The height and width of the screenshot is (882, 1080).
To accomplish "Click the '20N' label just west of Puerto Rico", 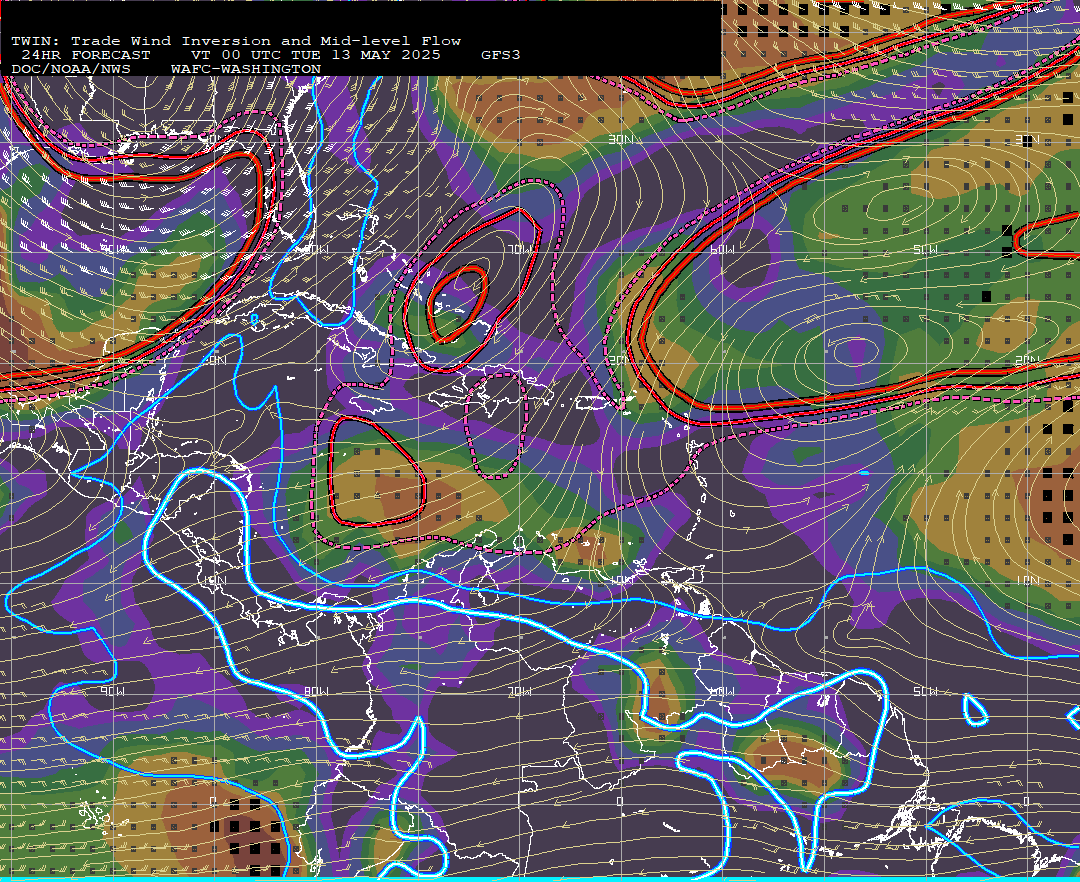I will (619, 360).
